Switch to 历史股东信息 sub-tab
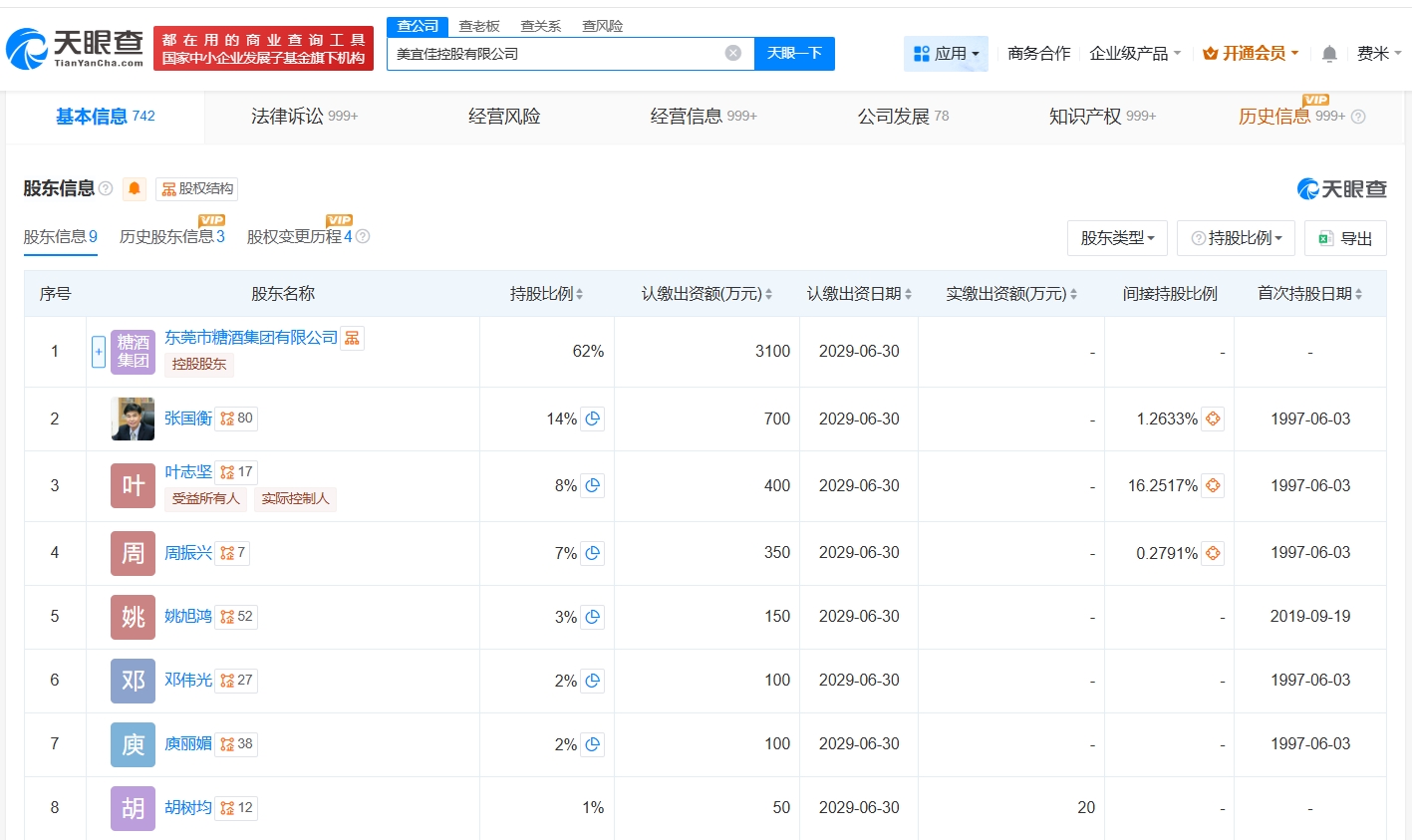Screen dimensions: 1412x840 click(x=172, y=237)
